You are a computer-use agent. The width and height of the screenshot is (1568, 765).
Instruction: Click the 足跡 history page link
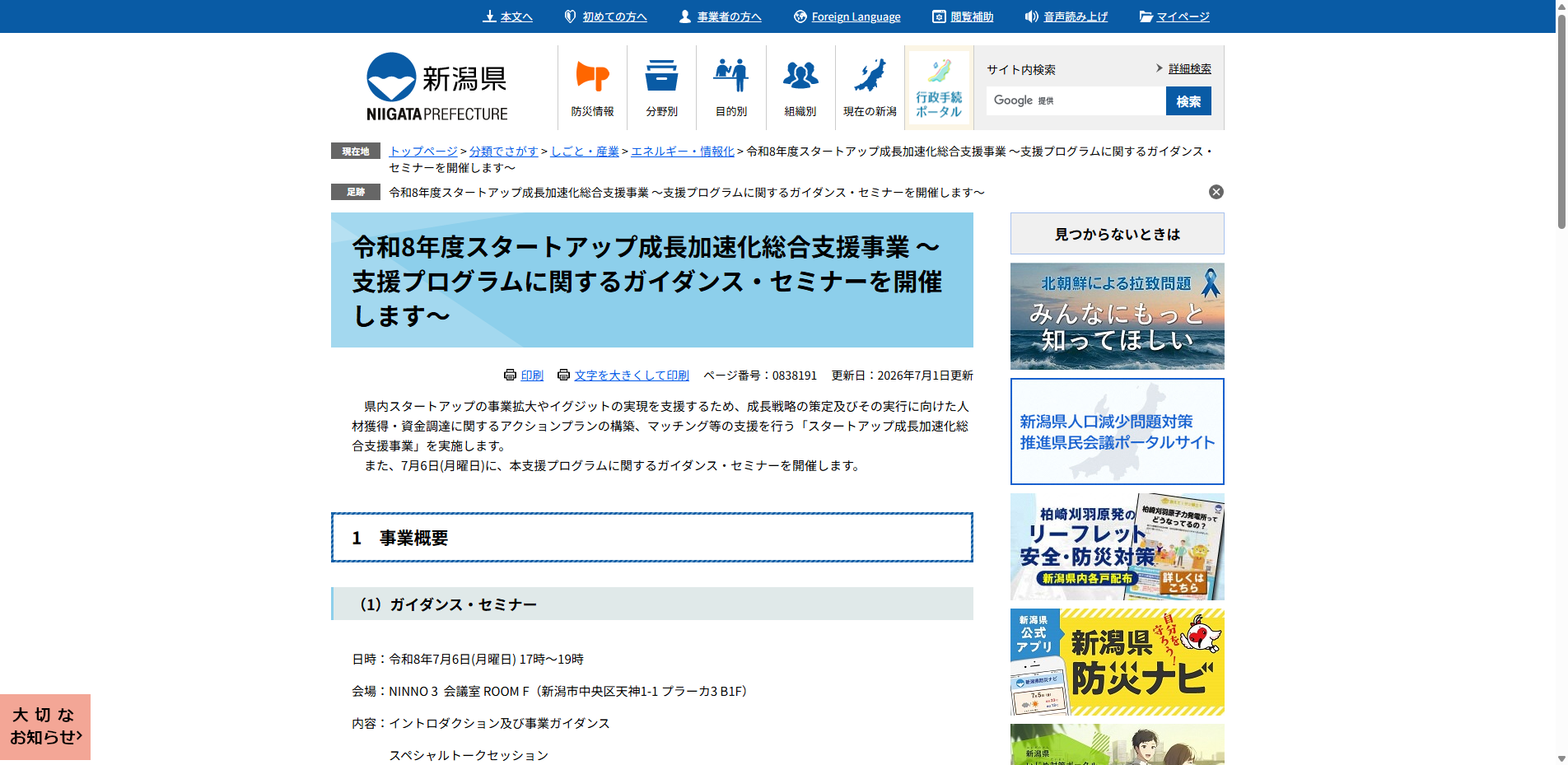687,193
